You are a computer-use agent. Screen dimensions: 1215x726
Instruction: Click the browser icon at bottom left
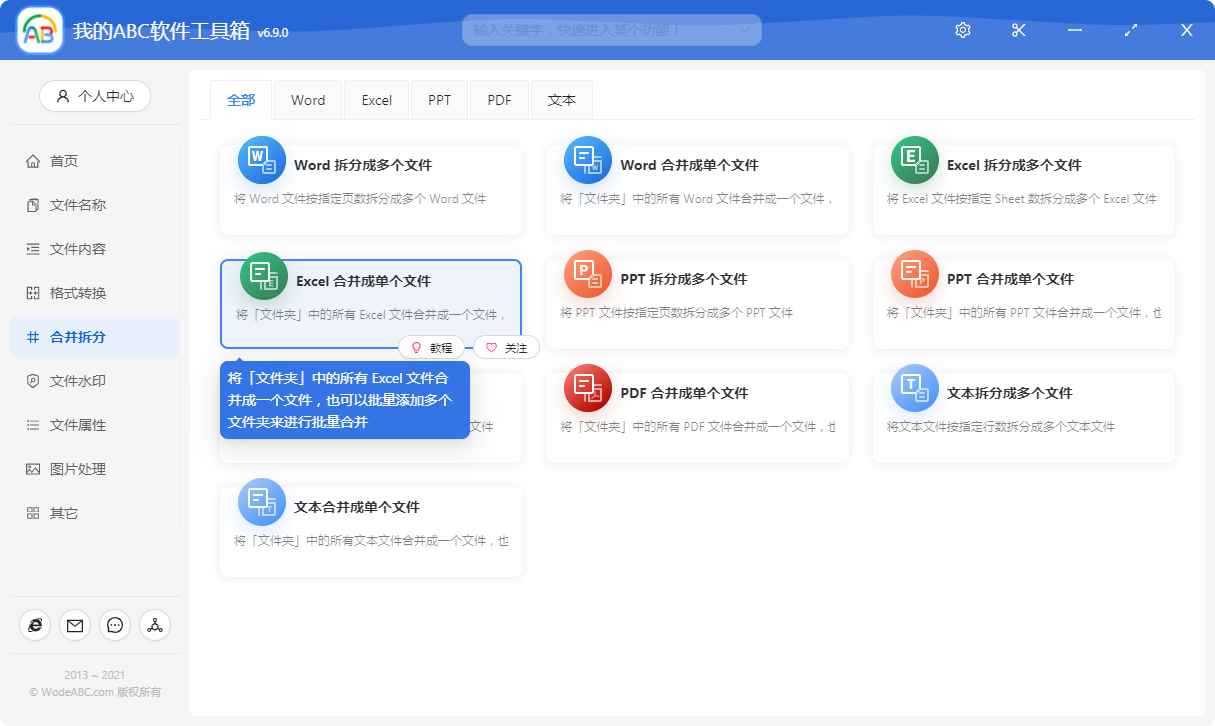point(35,625)
